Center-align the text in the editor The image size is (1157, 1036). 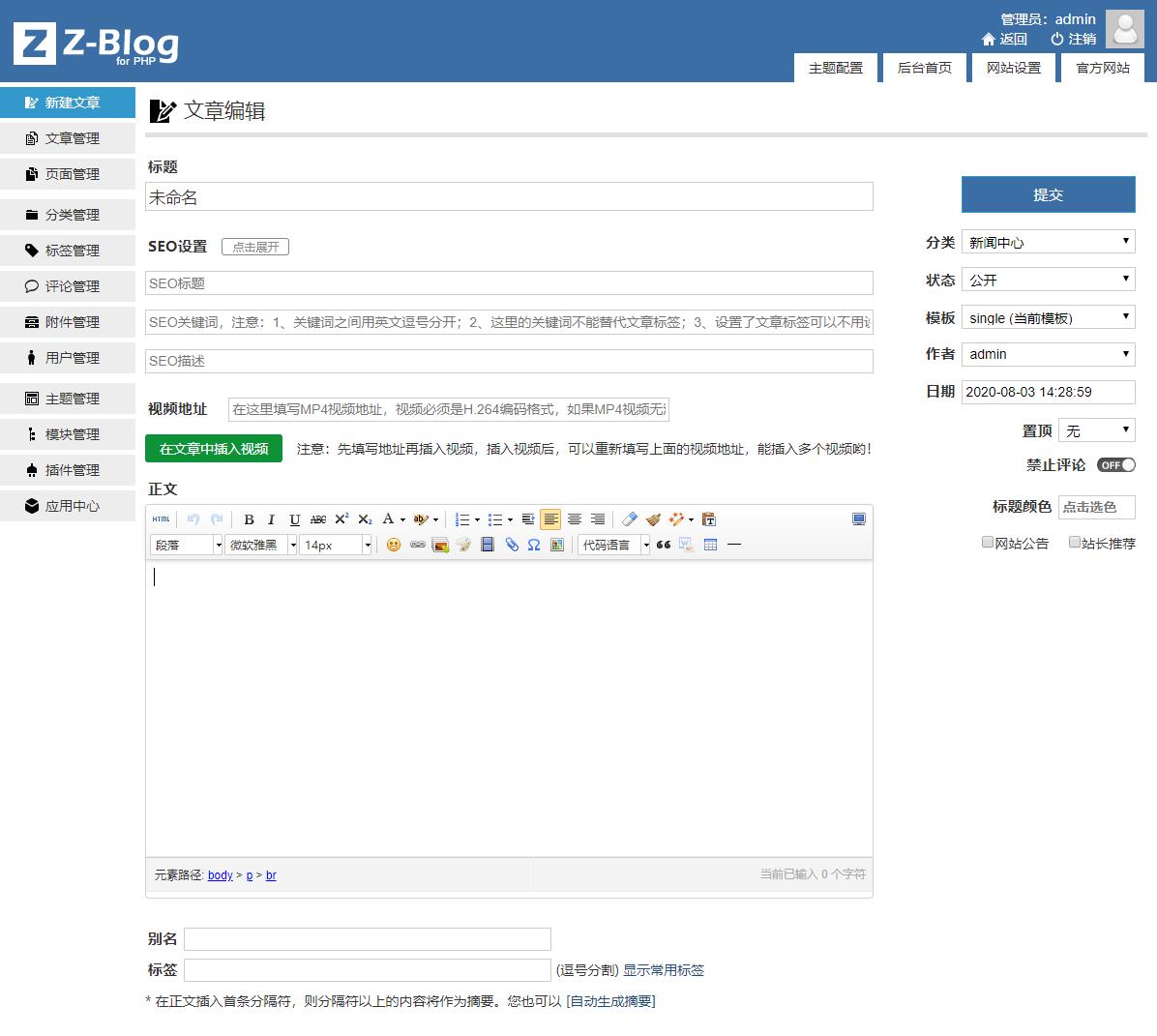click(x=575, y=519)
